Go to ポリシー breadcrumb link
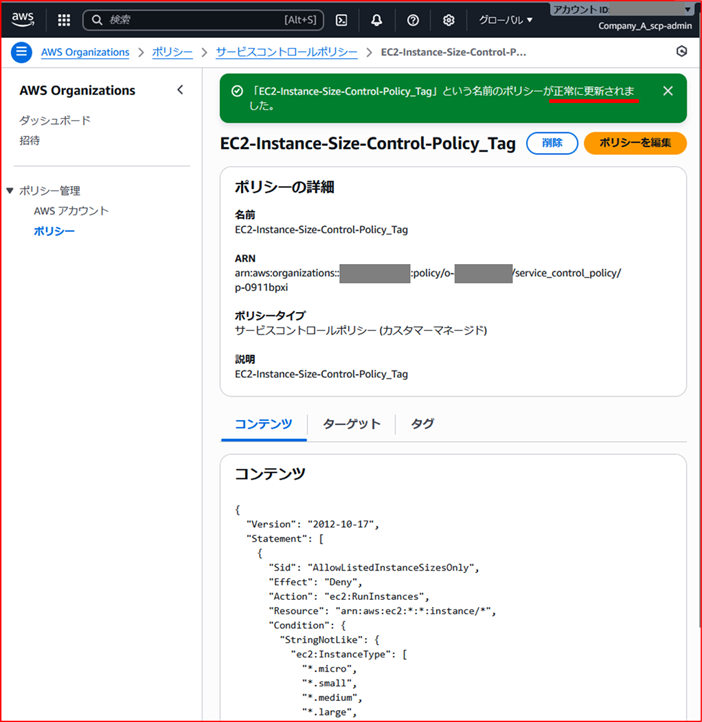 click(172, 52)
